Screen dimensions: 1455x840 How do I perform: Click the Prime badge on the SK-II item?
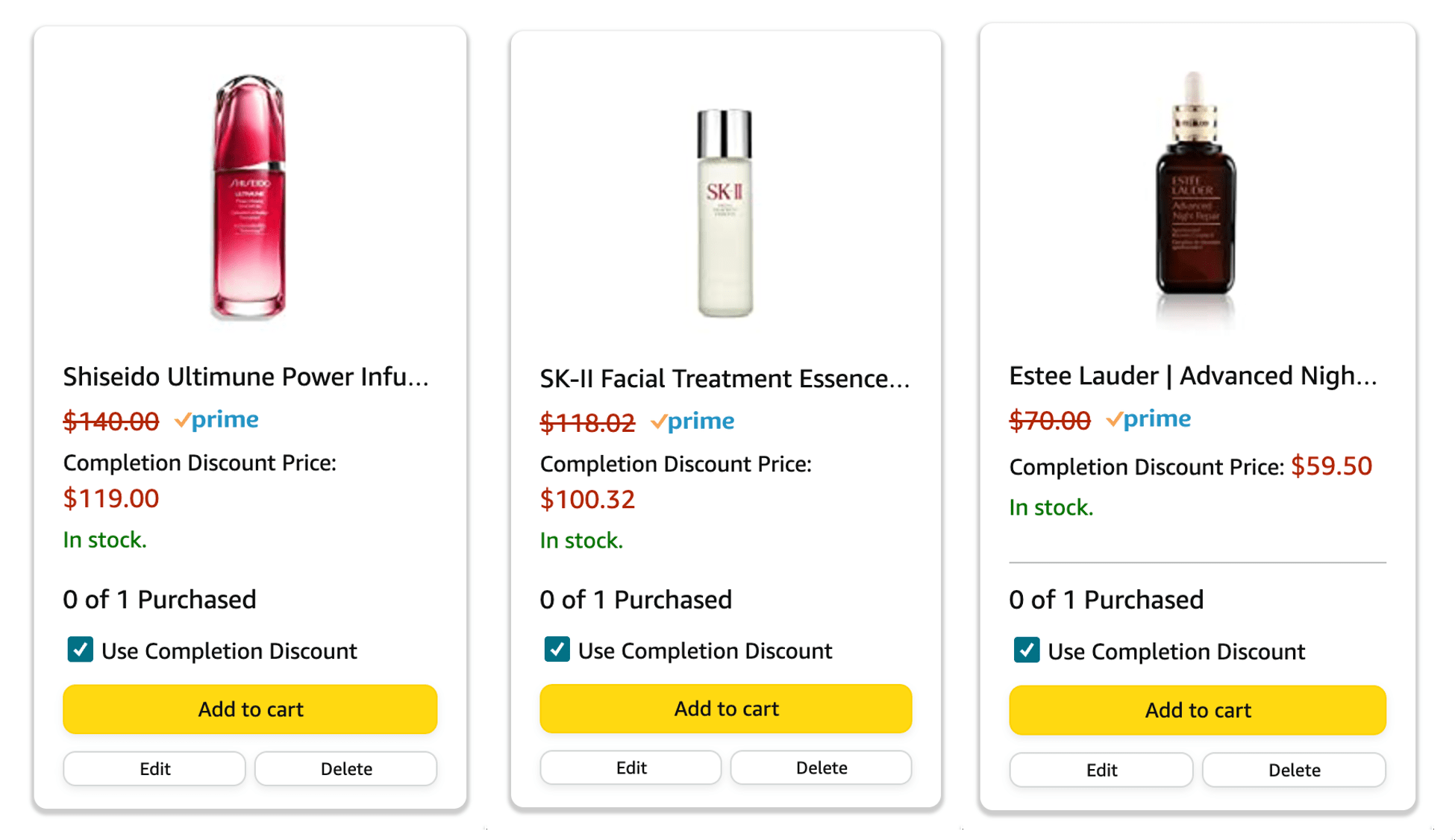pos(693,421)
